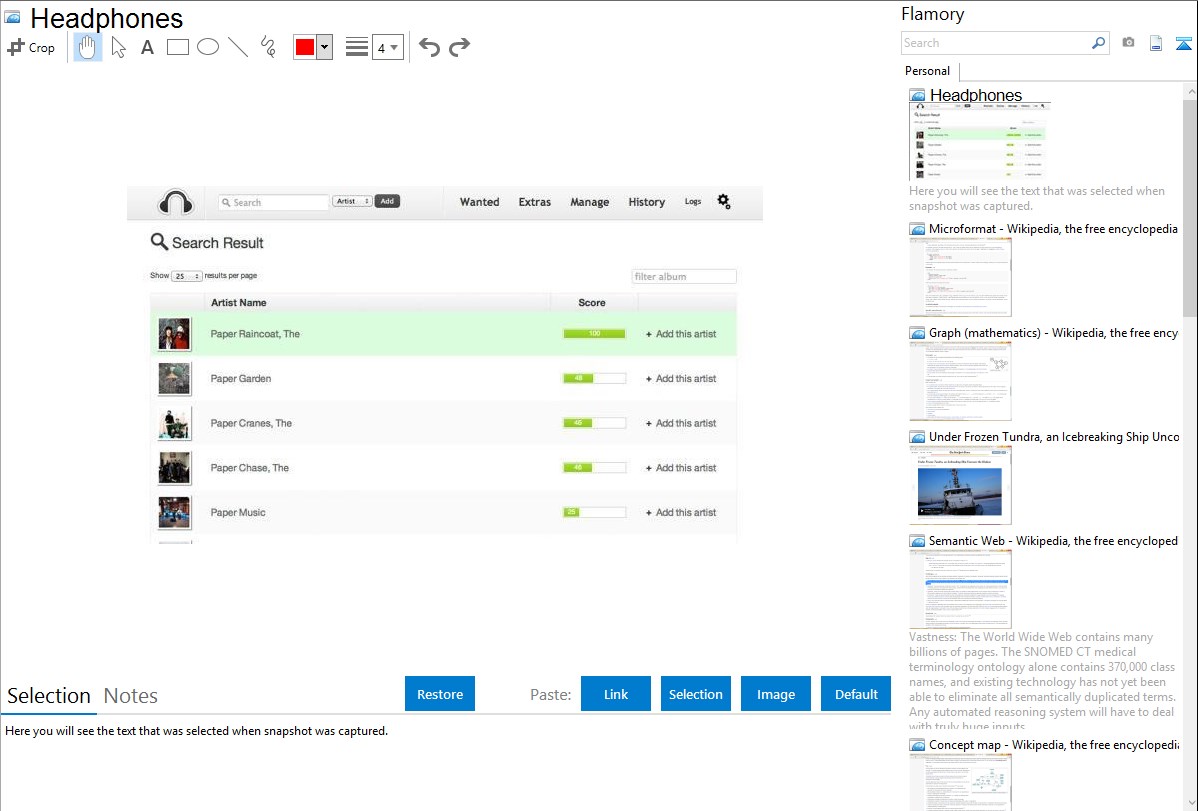Click the Restore button
1198x811 pixels.
pyautogui.click(x=440, y=694)
